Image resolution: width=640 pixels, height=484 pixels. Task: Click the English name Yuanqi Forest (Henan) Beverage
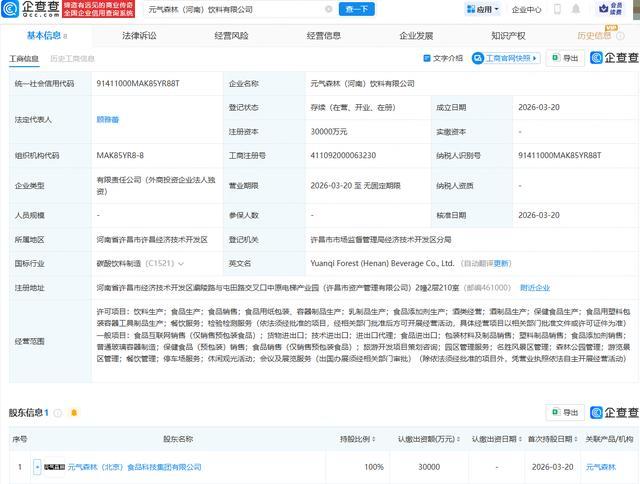382,264
